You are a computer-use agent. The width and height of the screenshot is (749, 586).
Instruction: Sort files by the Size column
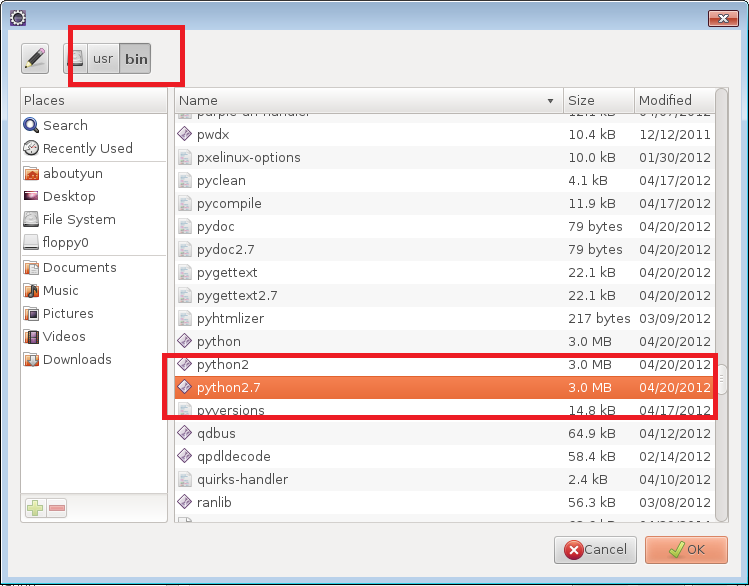(597, 100)
